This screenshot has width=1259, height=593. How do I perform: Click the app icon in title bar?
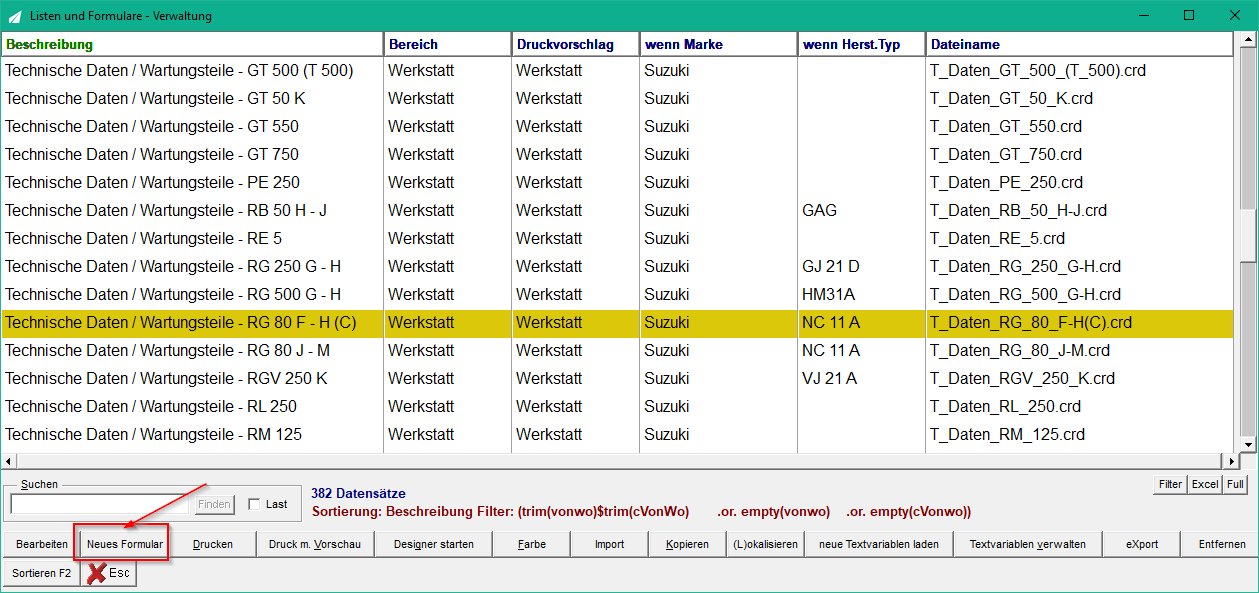(14, 16)
